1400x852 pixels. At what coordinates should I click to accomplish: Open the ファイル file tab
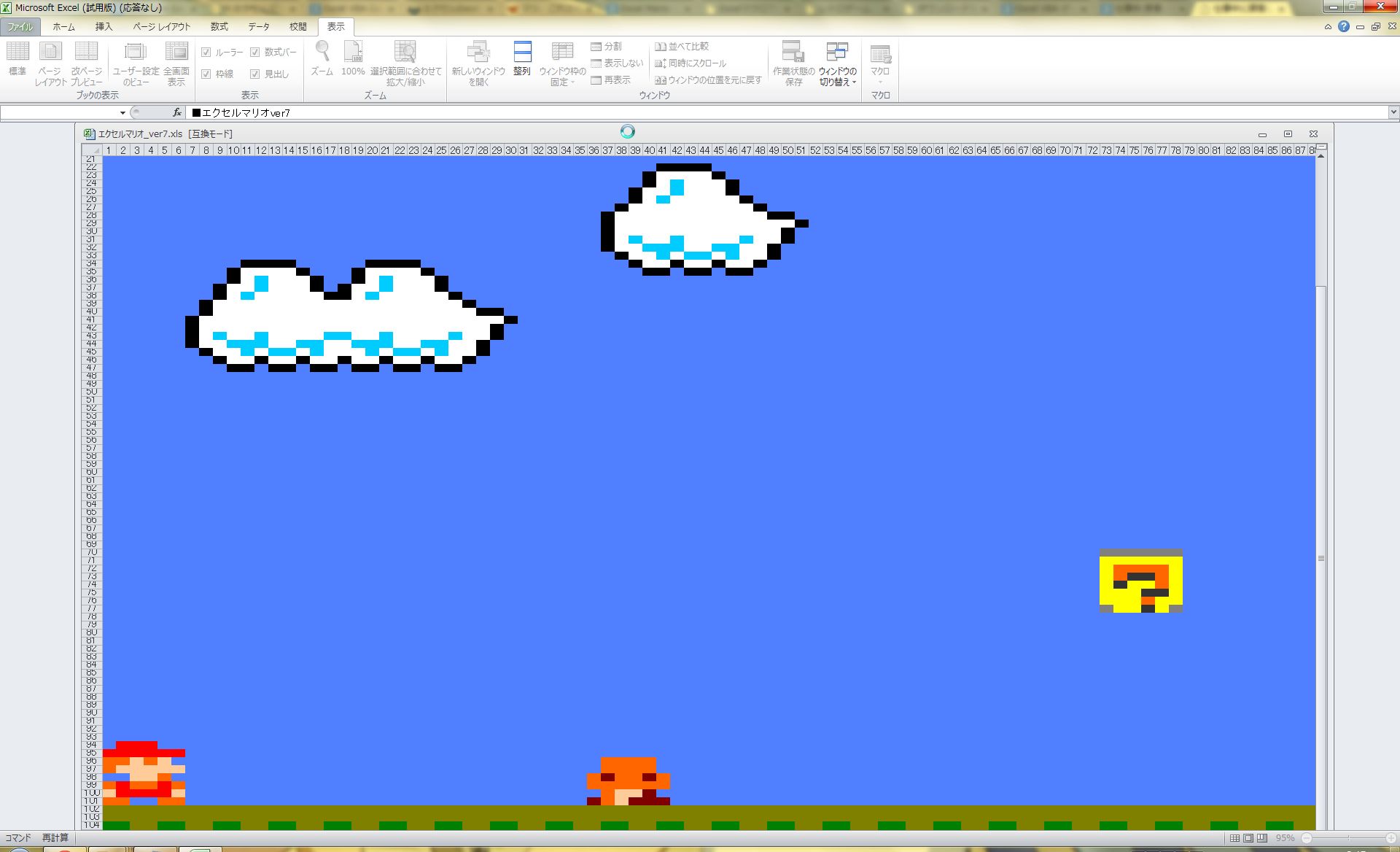click(x=20, y=26)
